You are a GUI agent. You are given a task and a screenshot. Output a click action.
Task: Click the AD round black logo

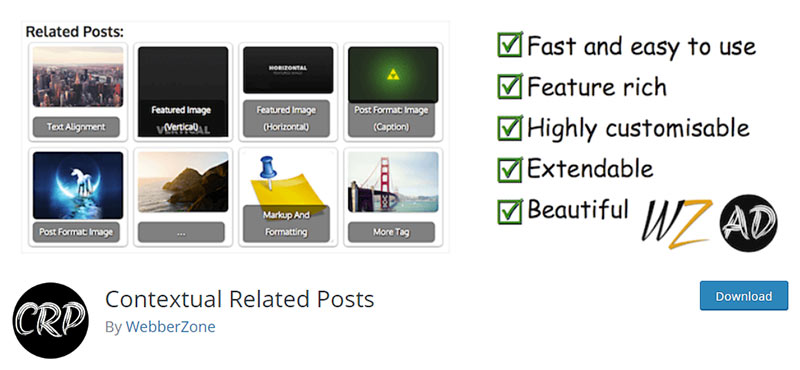pos(748,223)
